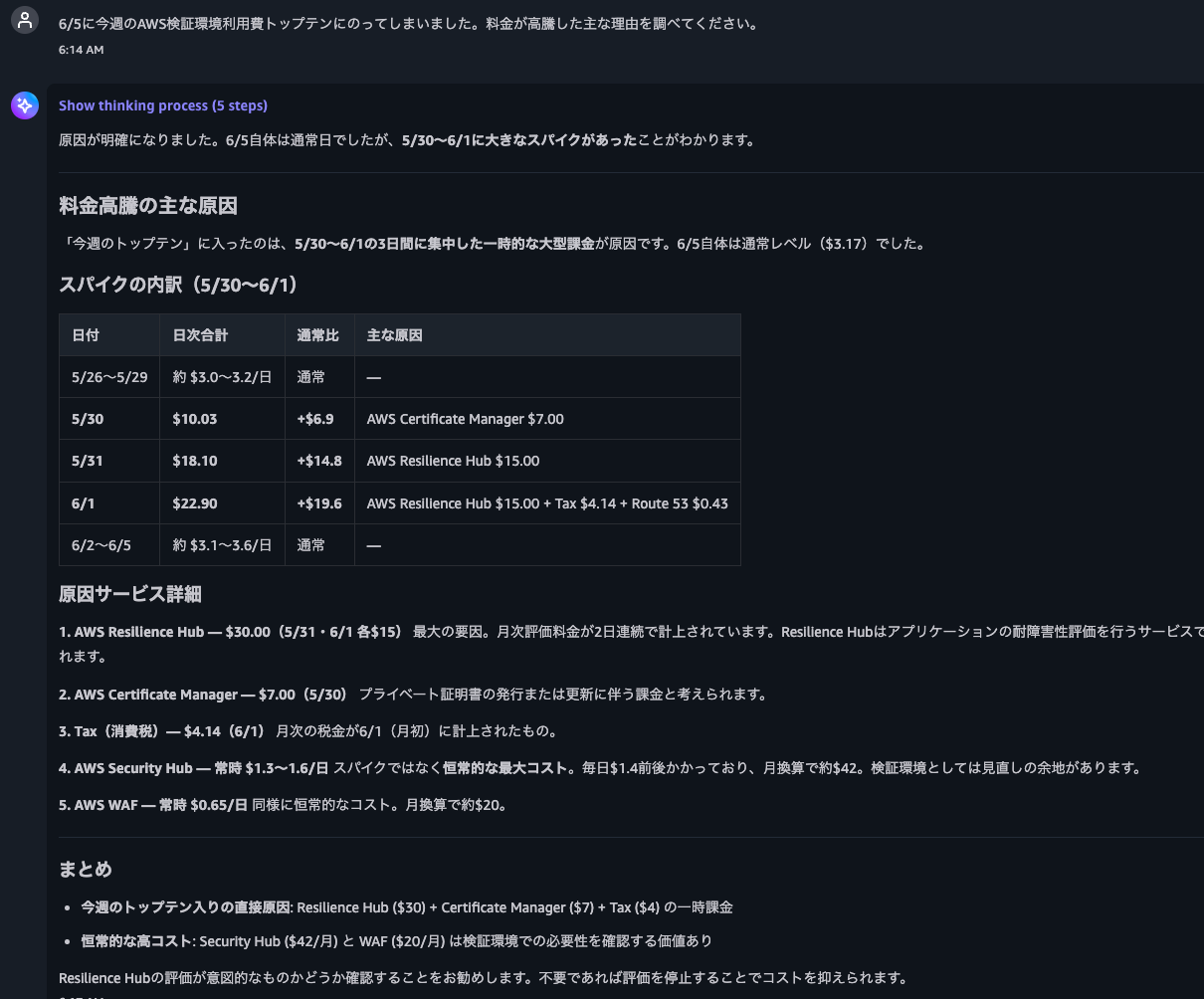Expand Show thinking process (5 steps)
Screen dimensions: 1204x999
tap(163, 105)
